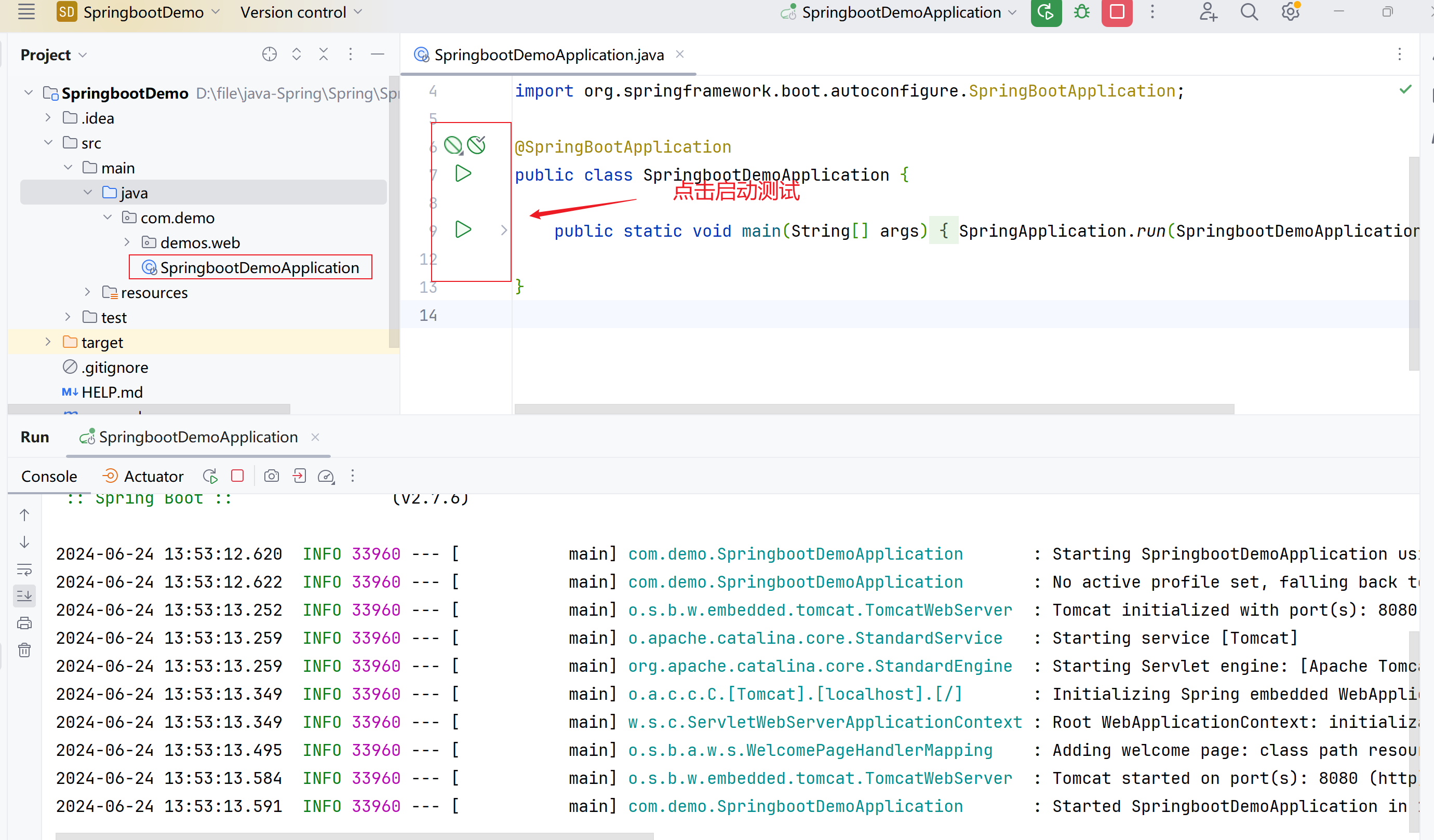The width and height of the screenshot is (1434, 840).
Task: Switch to Console tab
Action: coord(49,476)
